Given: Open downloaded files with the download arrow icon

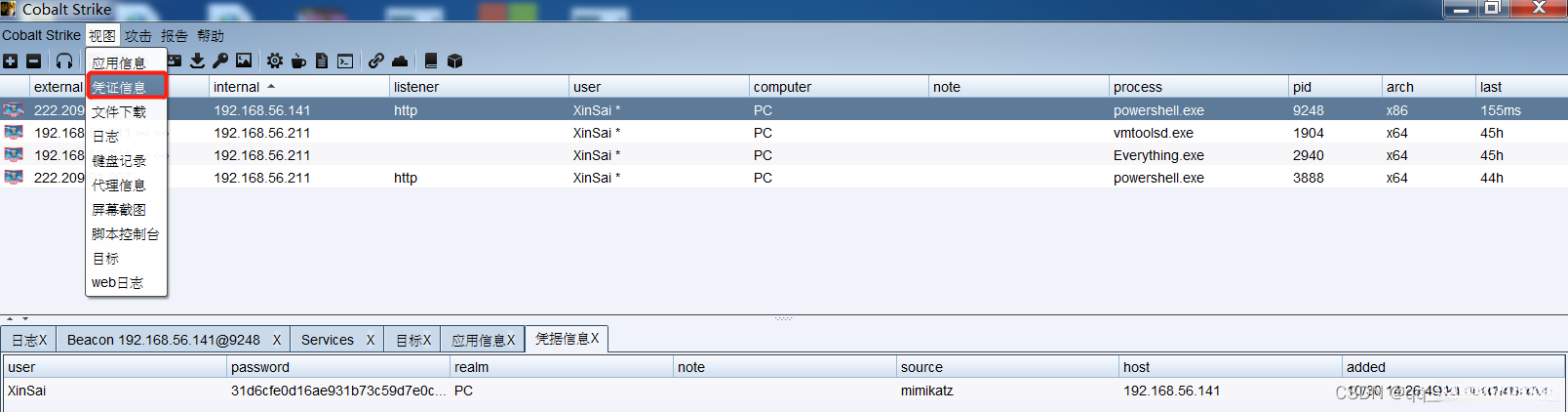Looking at the screenshot, I should click(x=197, y=61).
